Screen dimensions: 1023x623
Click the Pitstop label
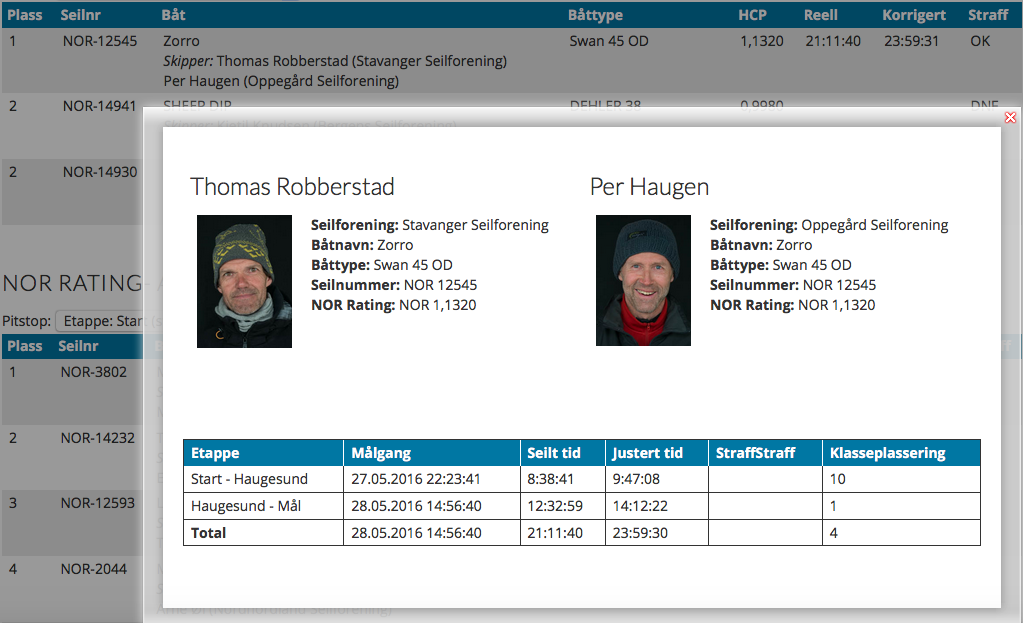pos(26,321)
